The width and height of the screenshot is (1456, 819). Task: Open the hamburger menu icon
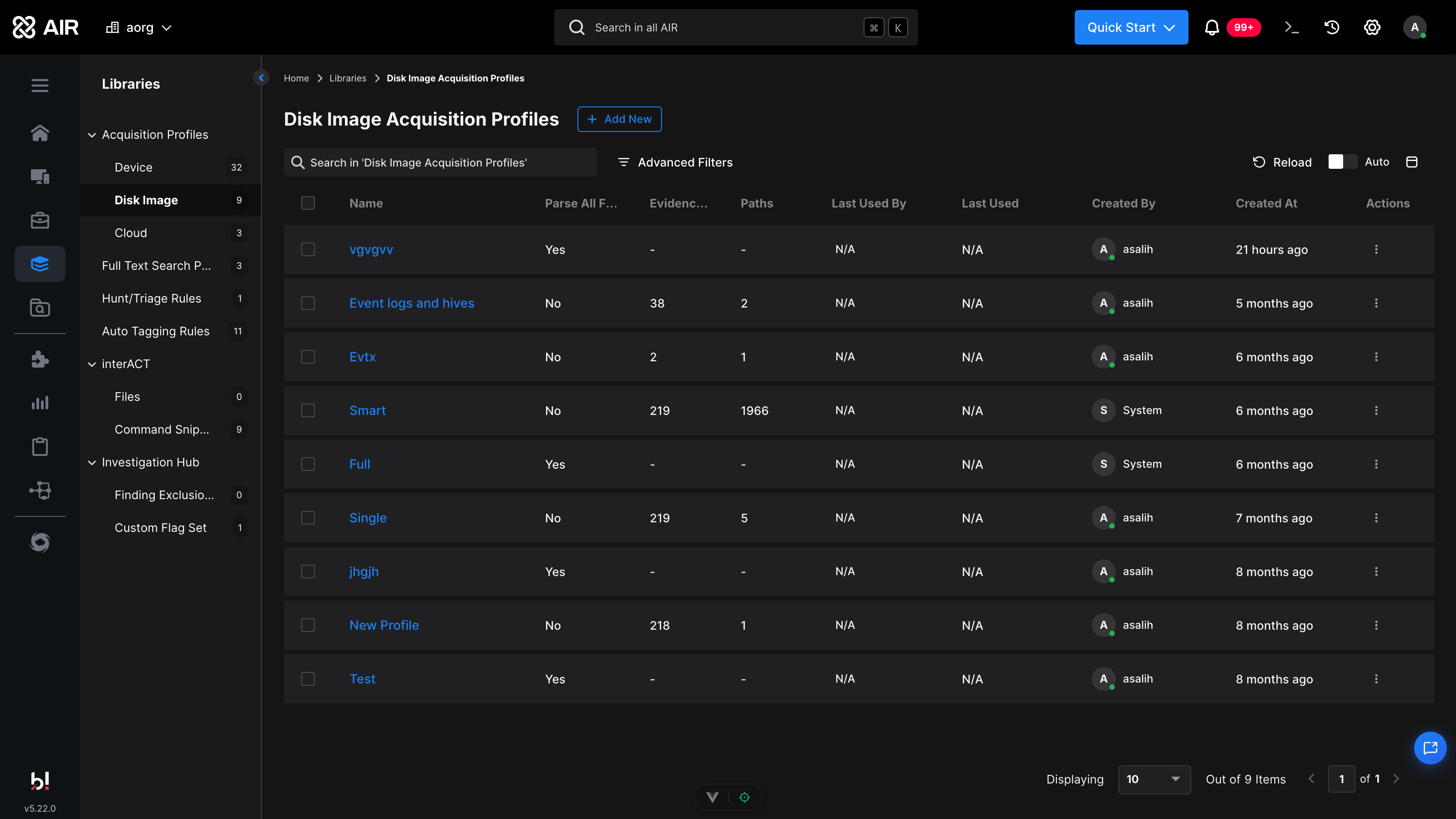pos(40,86)
